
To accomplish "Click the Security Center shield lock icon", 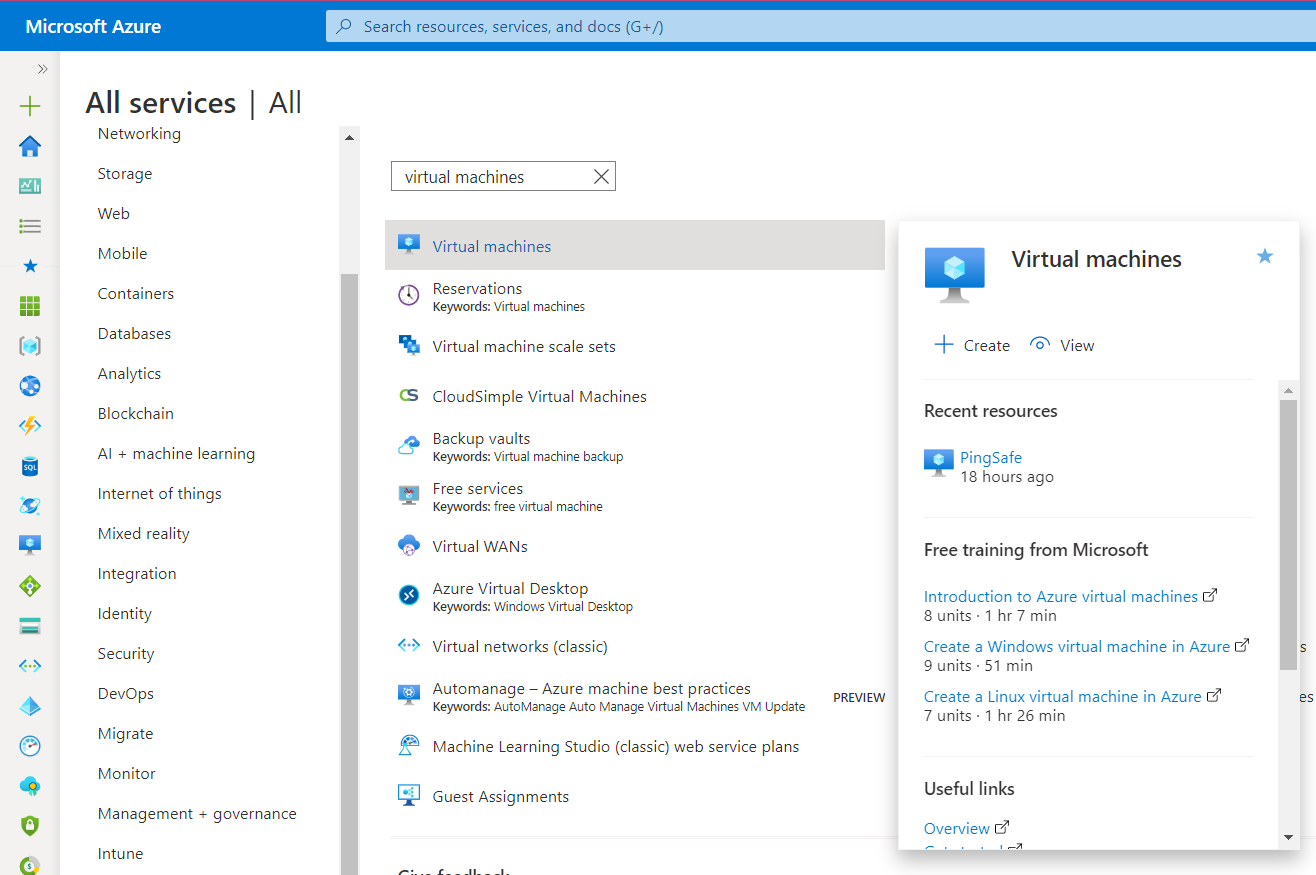I will point(30,826).
